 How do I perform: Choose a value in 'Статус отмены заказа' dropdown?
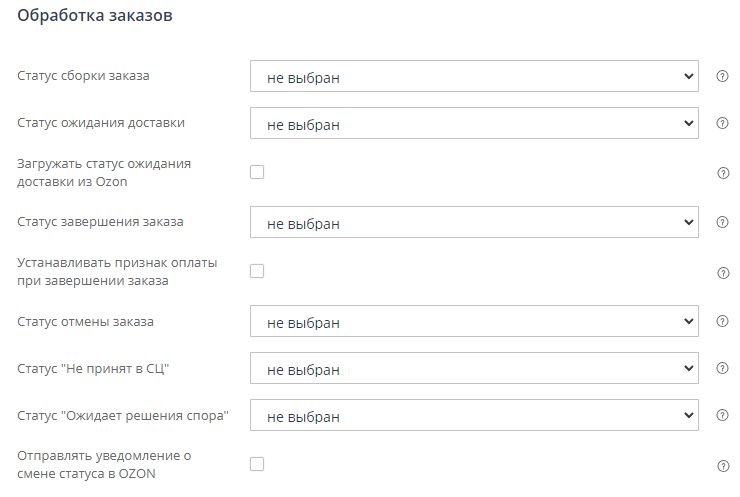473,322
